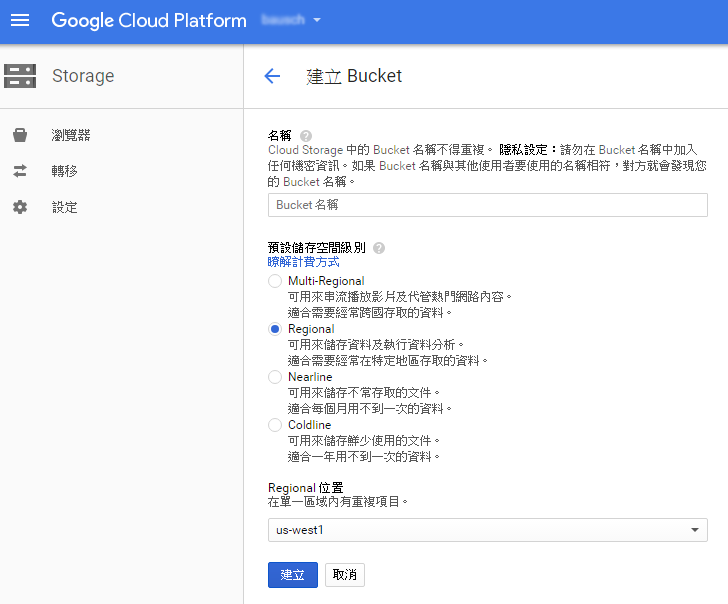
Task: Open the us-west1 location dropdown
Action: coord(487,530)
